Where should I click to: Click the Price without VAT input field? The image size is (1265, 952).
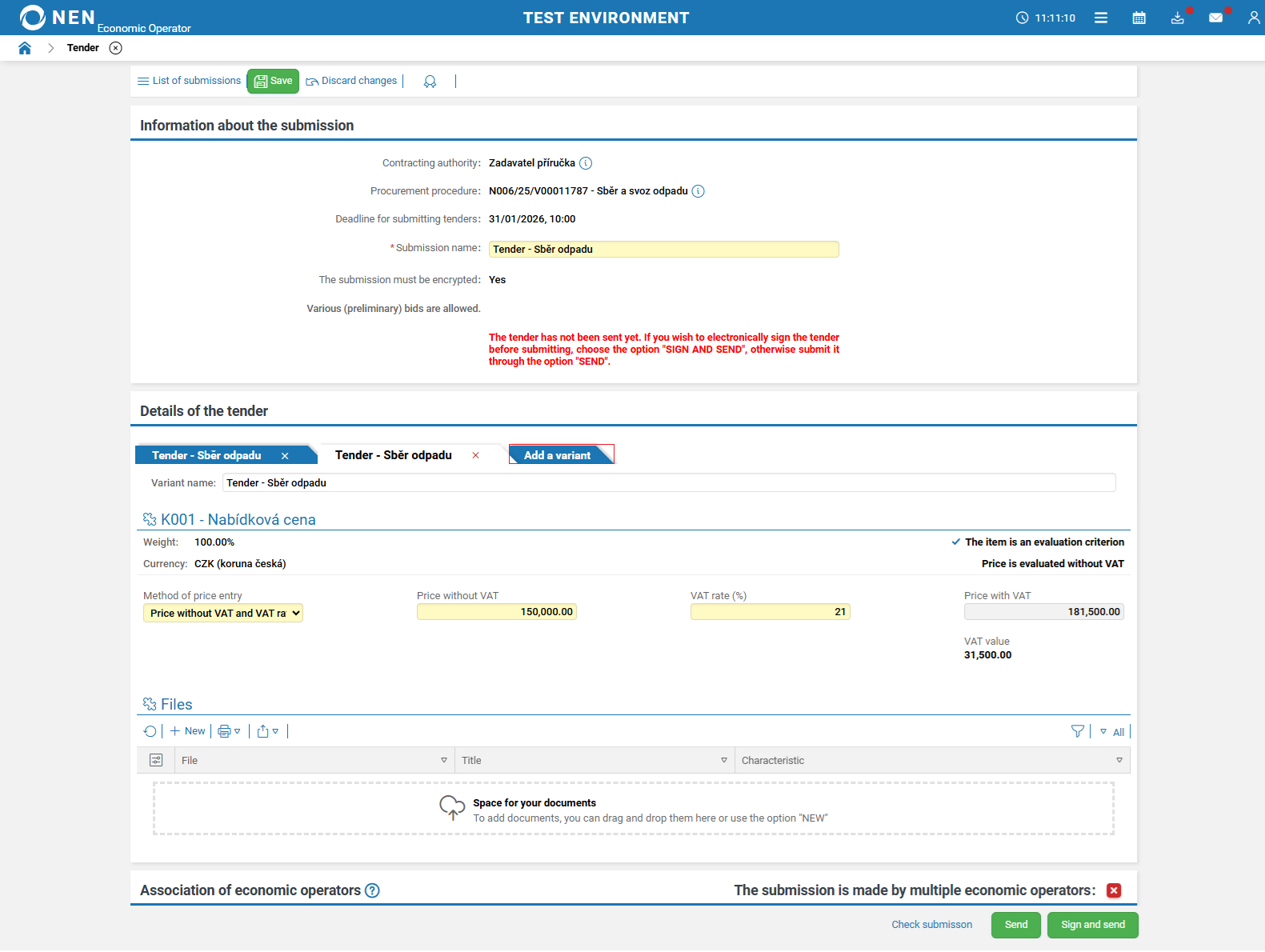coord(496,612)
